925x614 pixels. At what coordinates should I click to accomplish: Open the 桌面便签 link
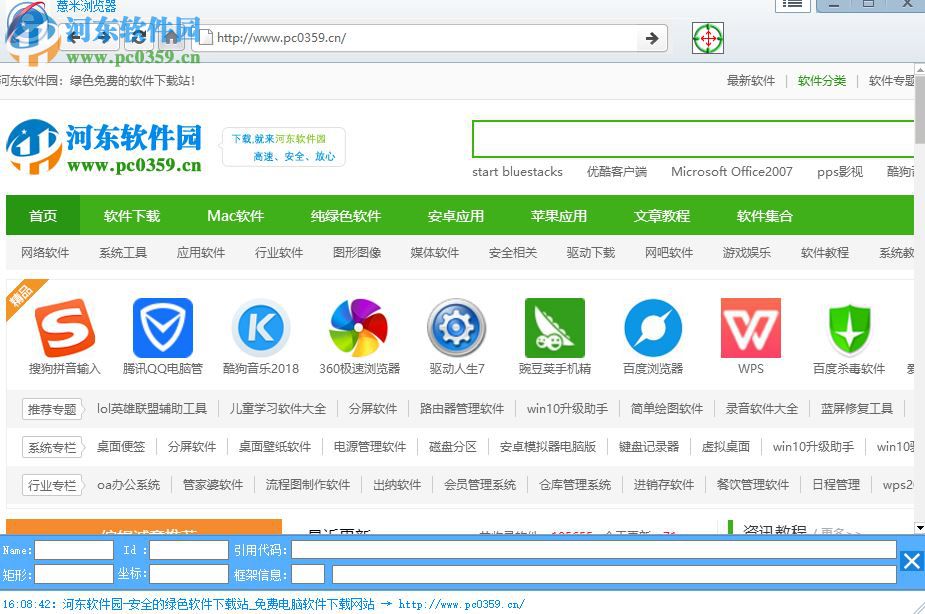click(121, 446)
